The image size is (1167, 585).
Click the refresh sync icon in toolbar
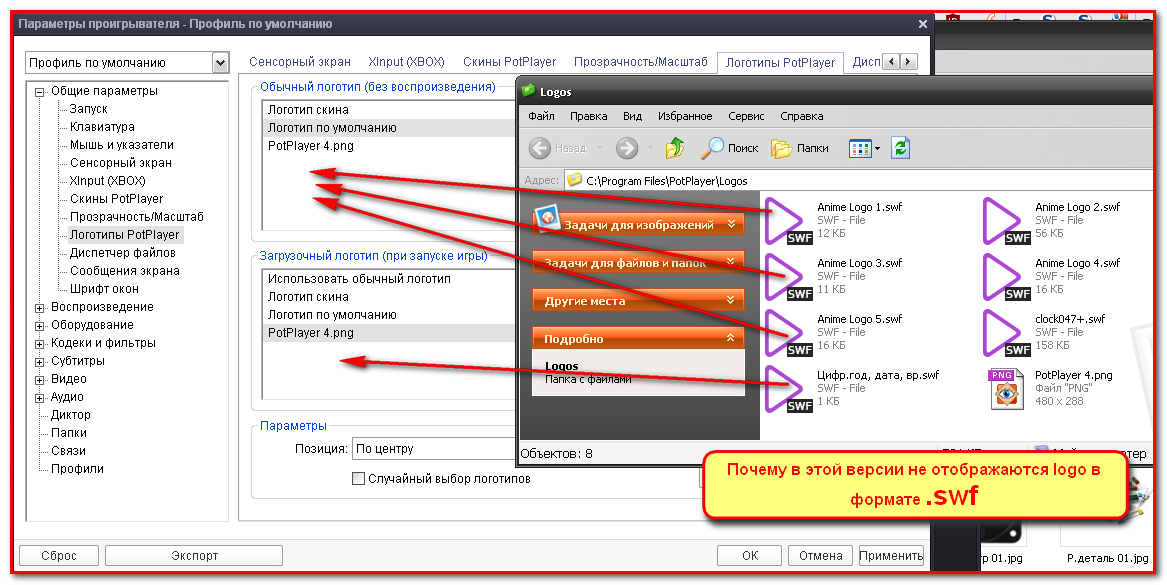pos(900,148)
